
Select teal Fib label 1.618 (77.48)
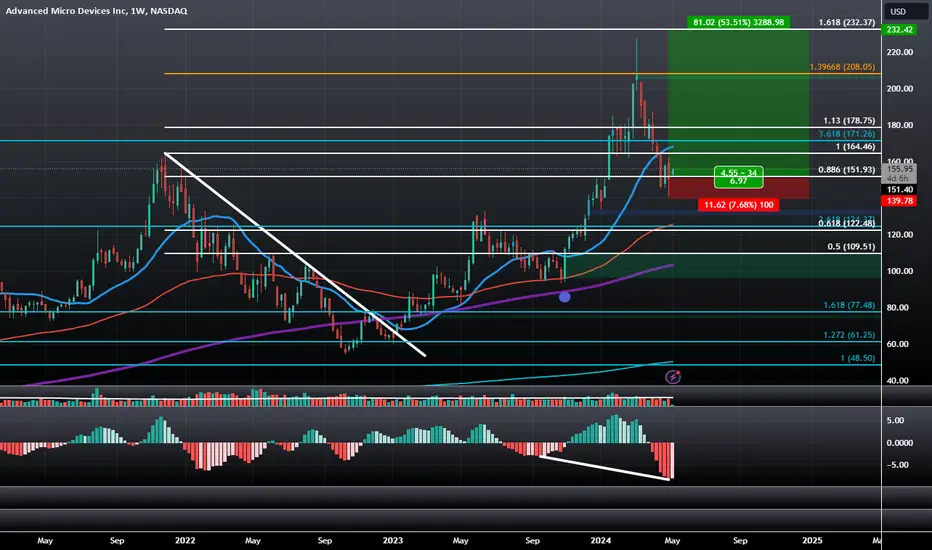pos(849,306)
